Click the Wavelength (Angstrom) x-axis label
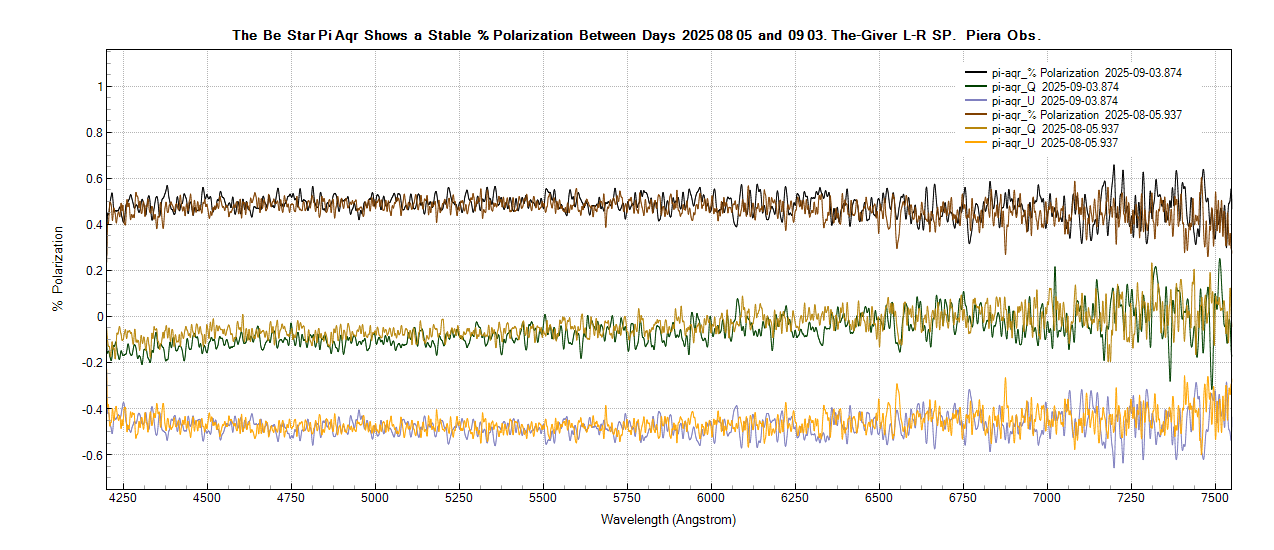The image size is (1274, 550). (x=668, y=520)
